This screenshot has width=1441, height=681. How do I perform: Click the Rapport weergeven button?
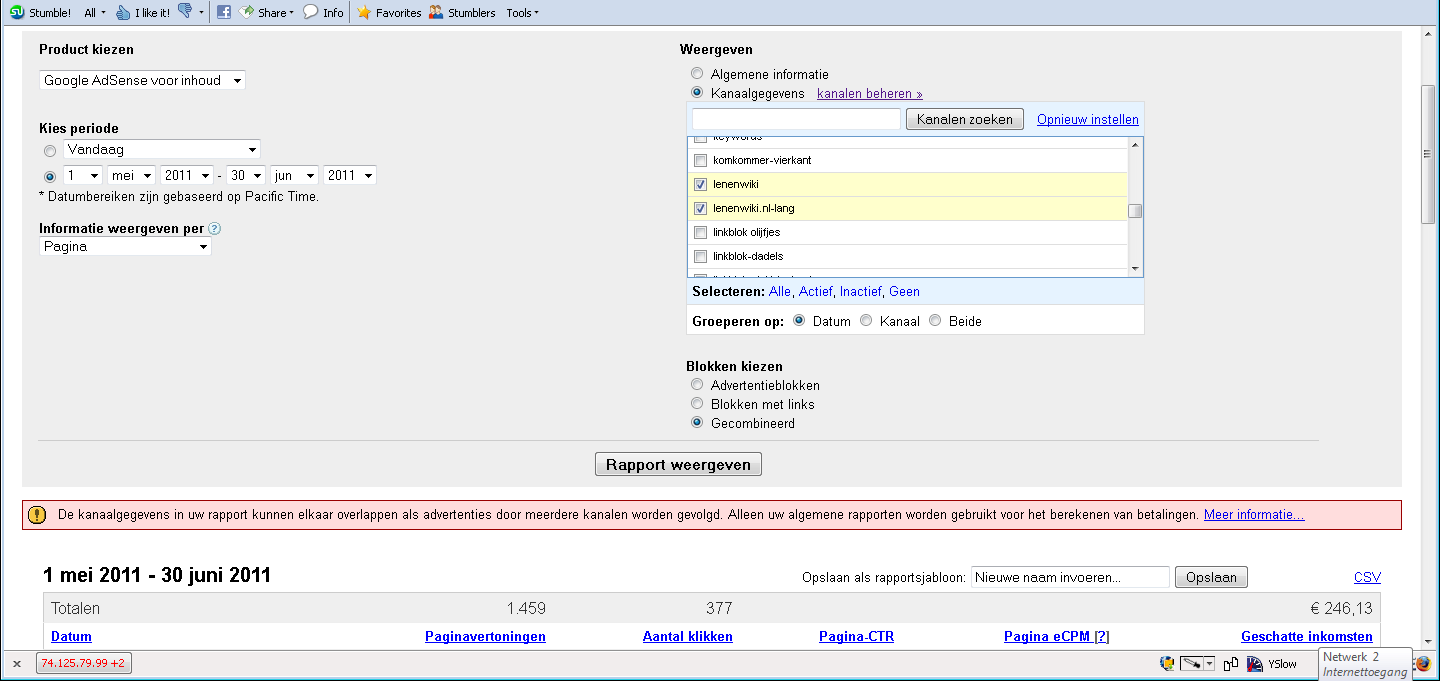click(678, 465)
